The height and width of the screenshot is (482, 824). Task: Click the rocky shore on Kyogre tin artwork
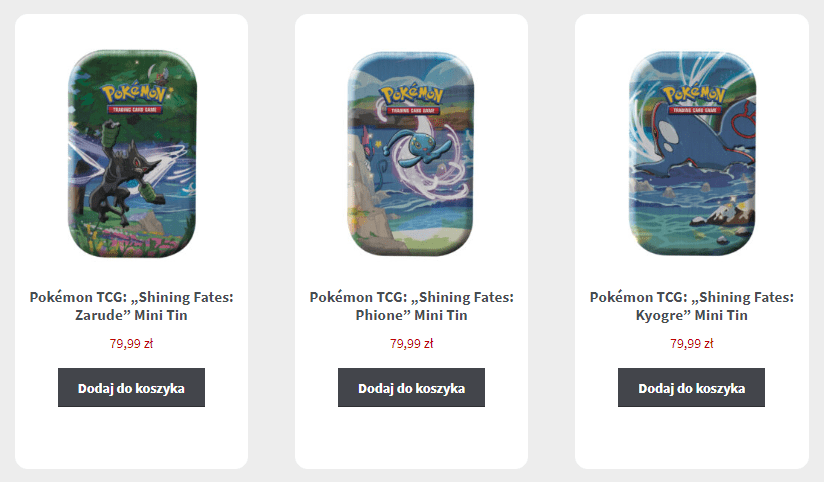point(728,218)
